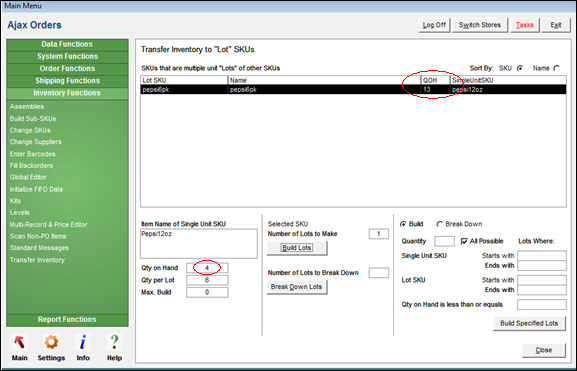Select the Build radio button
The width and height of the screenshot is (577, 371).
click(x=403, y=224)
